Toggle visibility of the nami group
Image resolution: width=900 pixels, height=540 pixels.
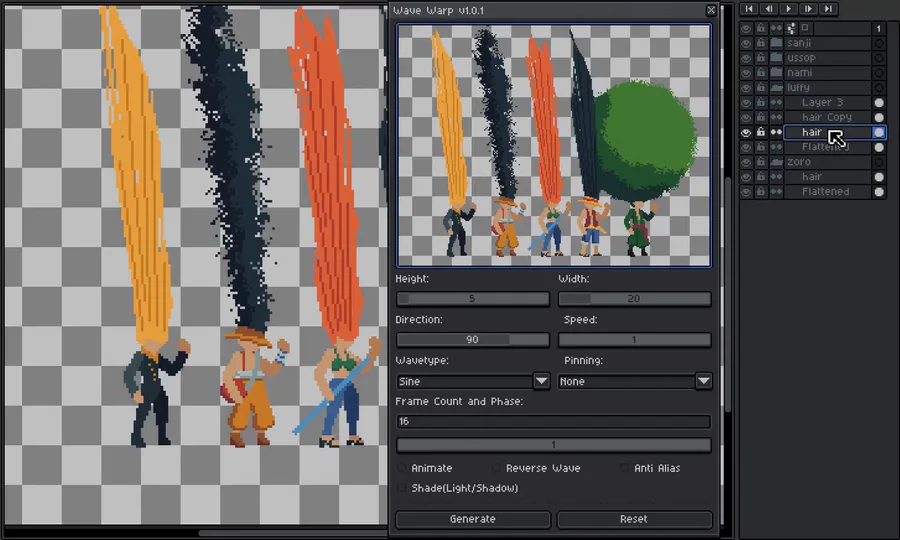click(746, 73)
